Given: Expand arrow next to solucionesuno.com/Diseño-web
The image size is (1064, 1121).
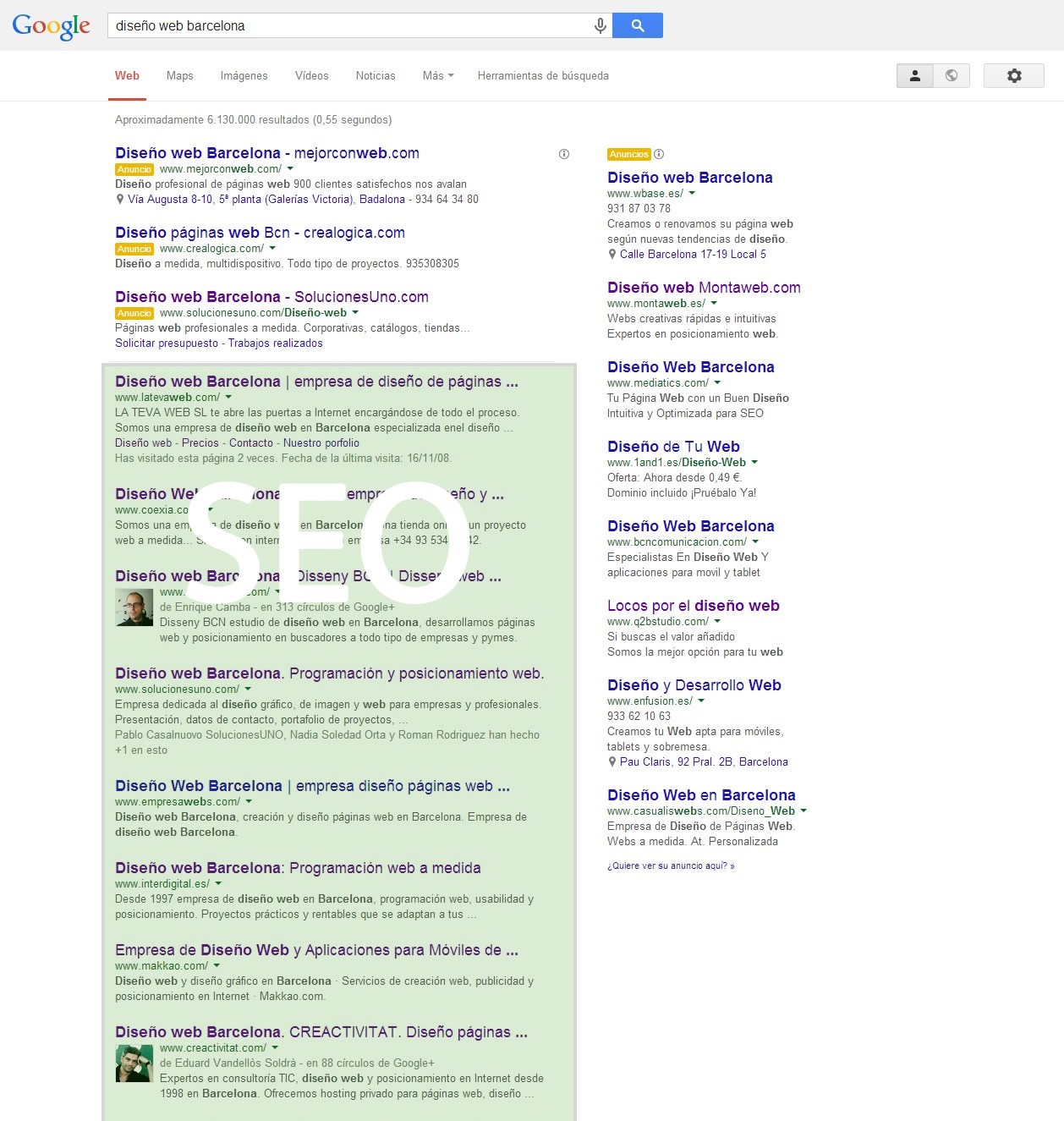Looking at the screenshot, I should [x=355, y=313].
